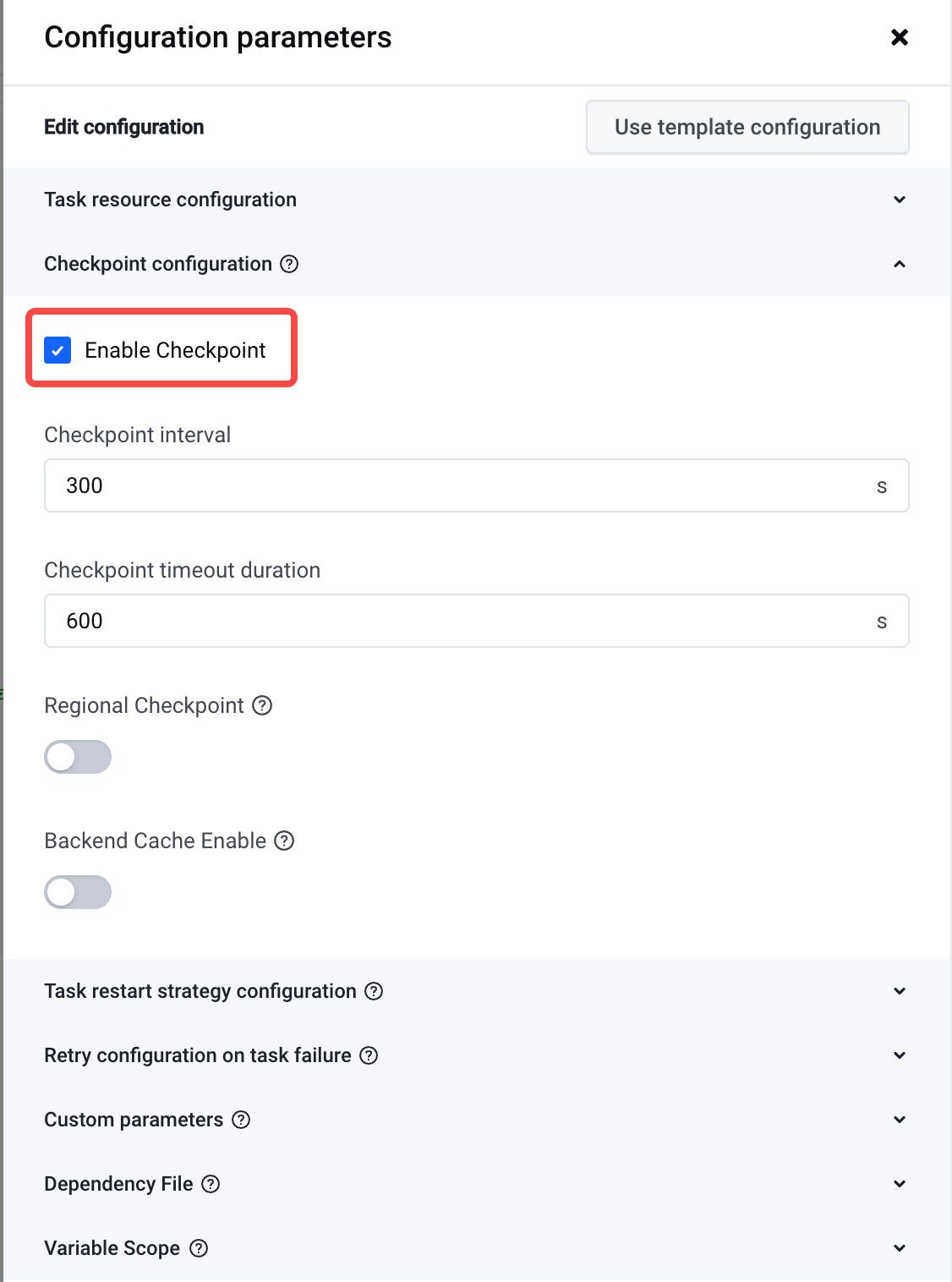Enable the Backend Cache switch
The height and width of the screenshot is (1282, 952).
pyautogui.click(x=78, y=892)
